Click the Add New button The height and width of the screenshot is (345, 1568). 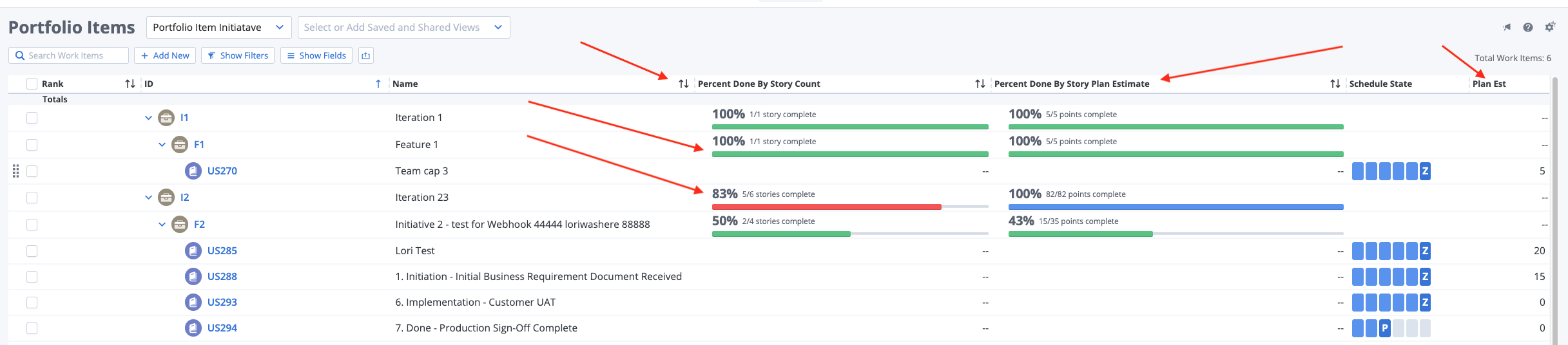[x=165, y=56]
